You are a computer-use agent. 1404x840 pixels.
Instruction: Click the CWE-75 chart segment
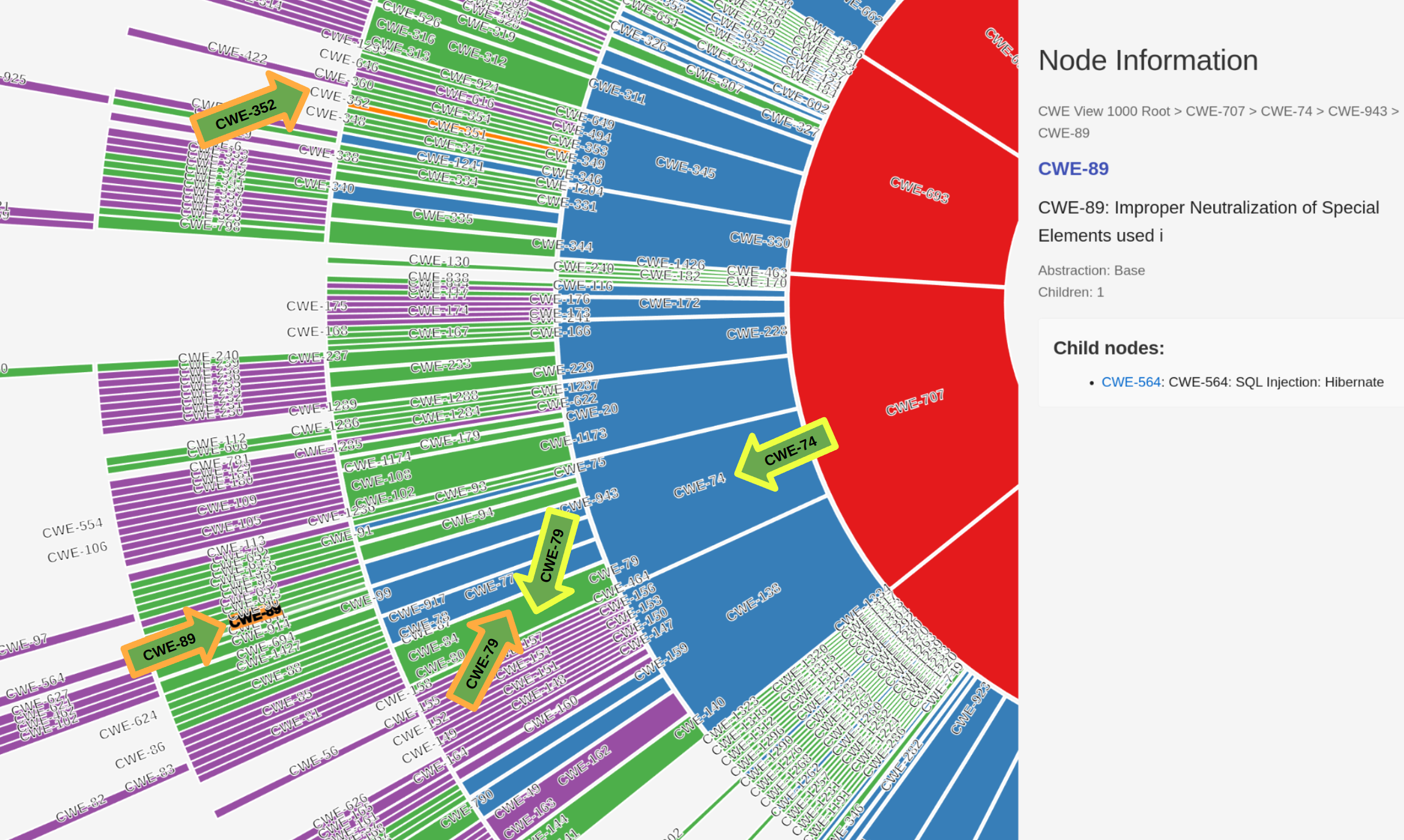[x=580, y=467]
